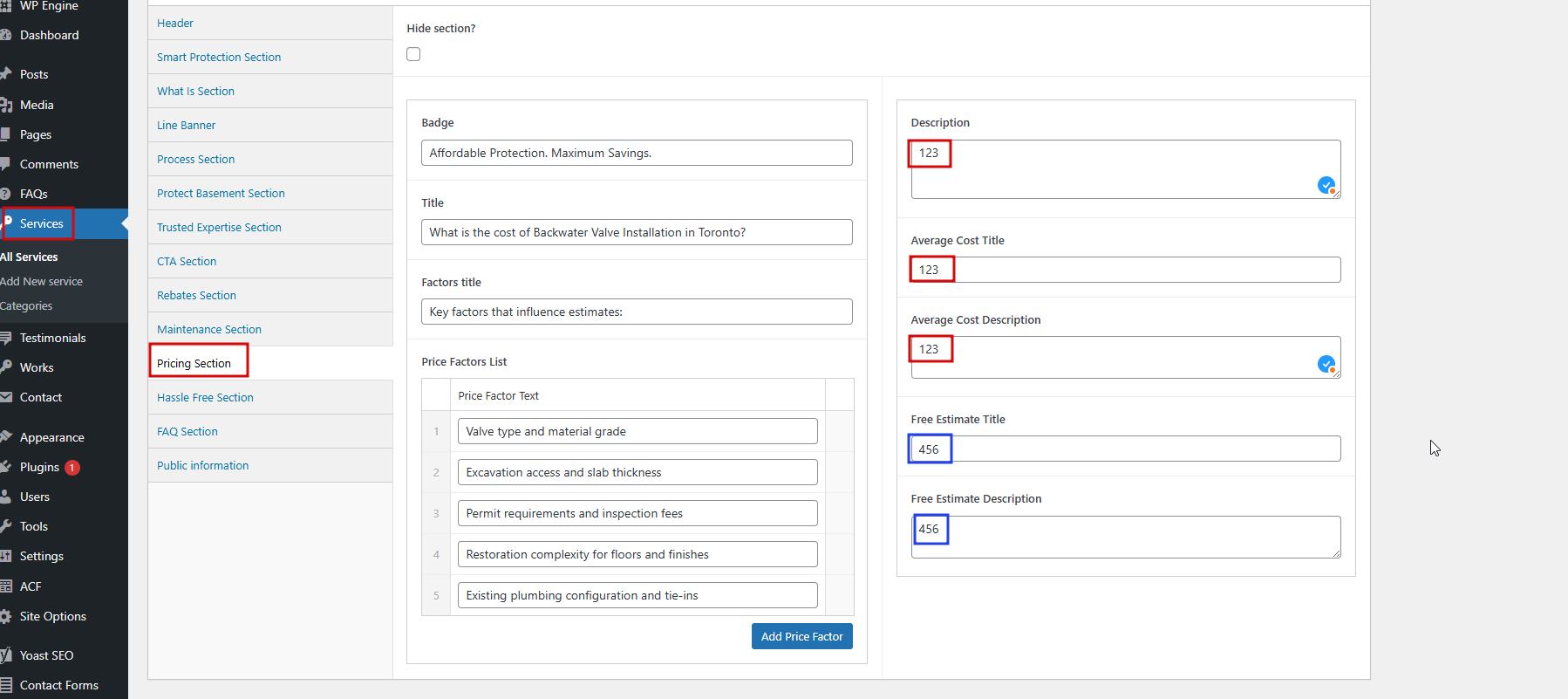1568x699 pixels.
Task: Click the Site Options gear icon
Action: click(5, 616)
